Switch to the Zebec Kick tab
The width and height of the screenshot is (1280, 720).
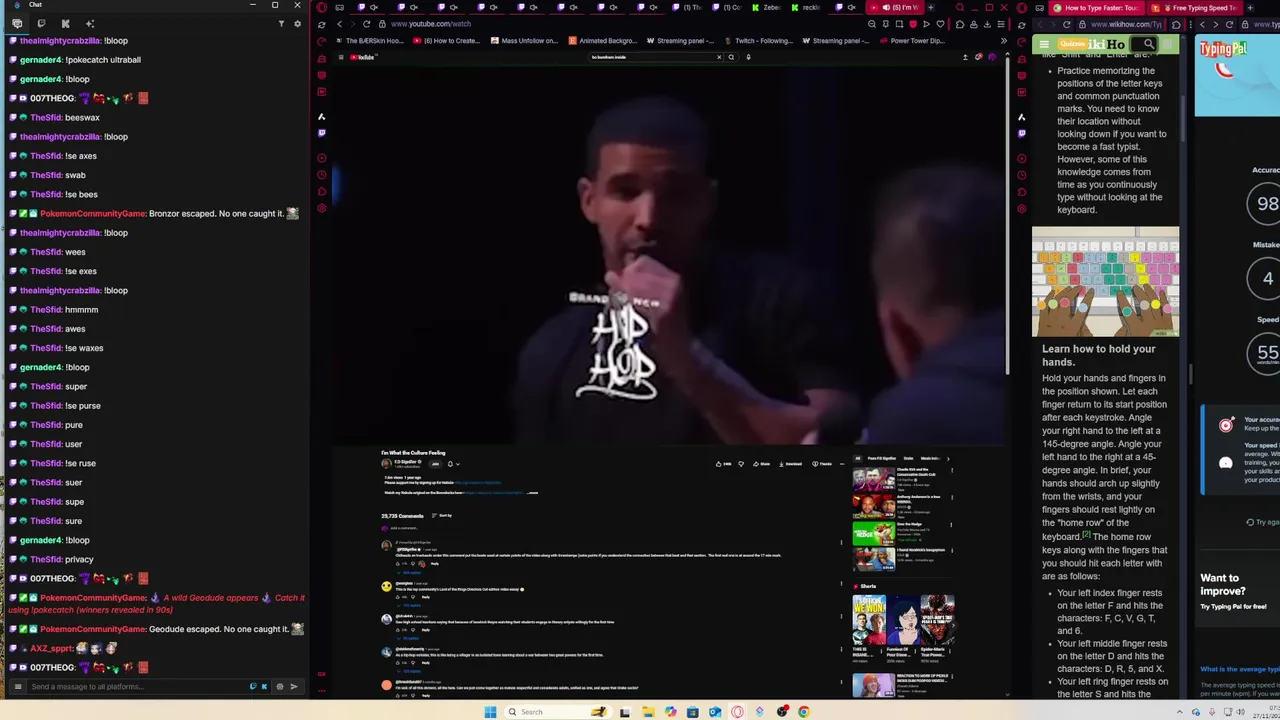[767, 7]
